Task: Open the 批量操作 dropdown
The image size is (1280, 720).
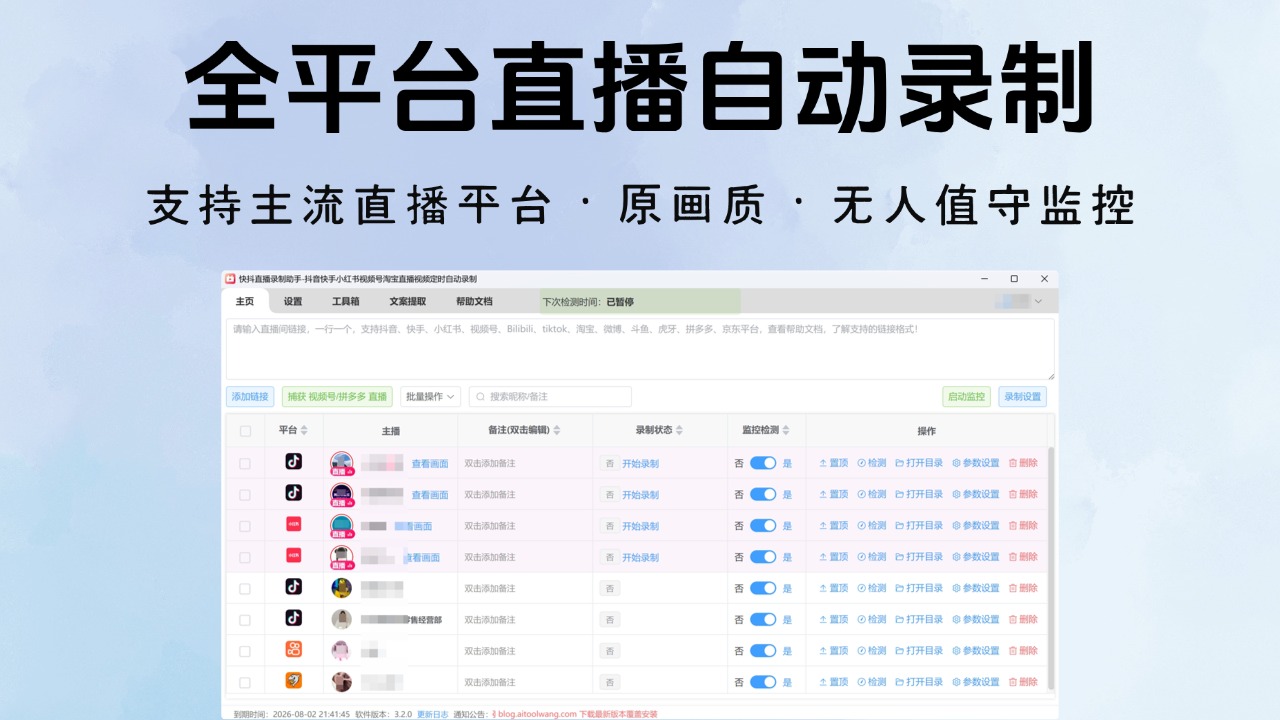Action: pos(430,396)
